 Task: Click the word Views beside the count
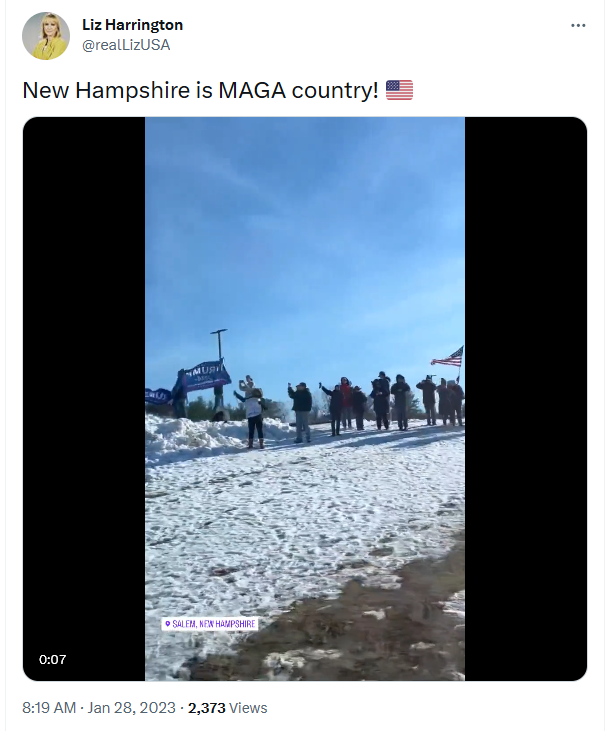248,708
